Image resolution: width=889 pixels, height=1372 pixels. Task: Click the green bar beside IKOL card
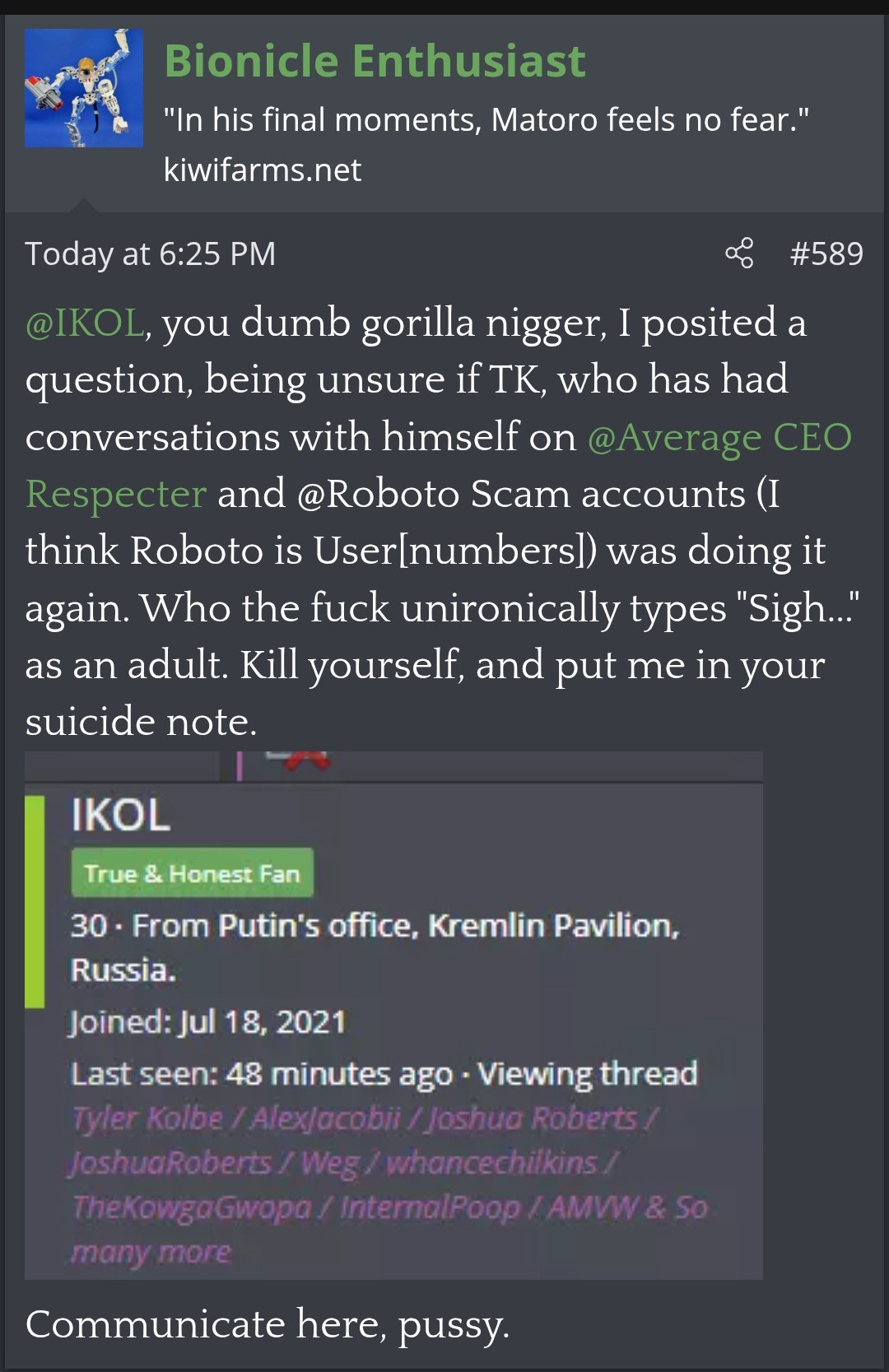(x=35, y=901)
